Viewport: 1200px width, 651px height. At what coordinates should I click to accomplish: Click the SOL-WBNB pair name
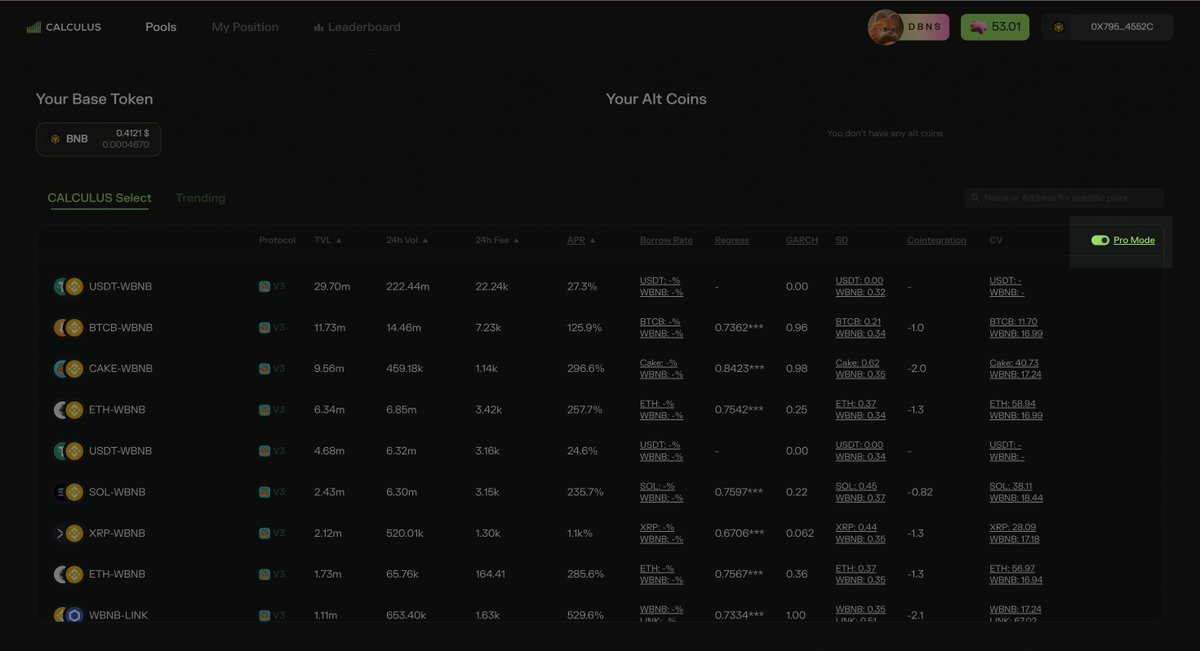(117, 492)
